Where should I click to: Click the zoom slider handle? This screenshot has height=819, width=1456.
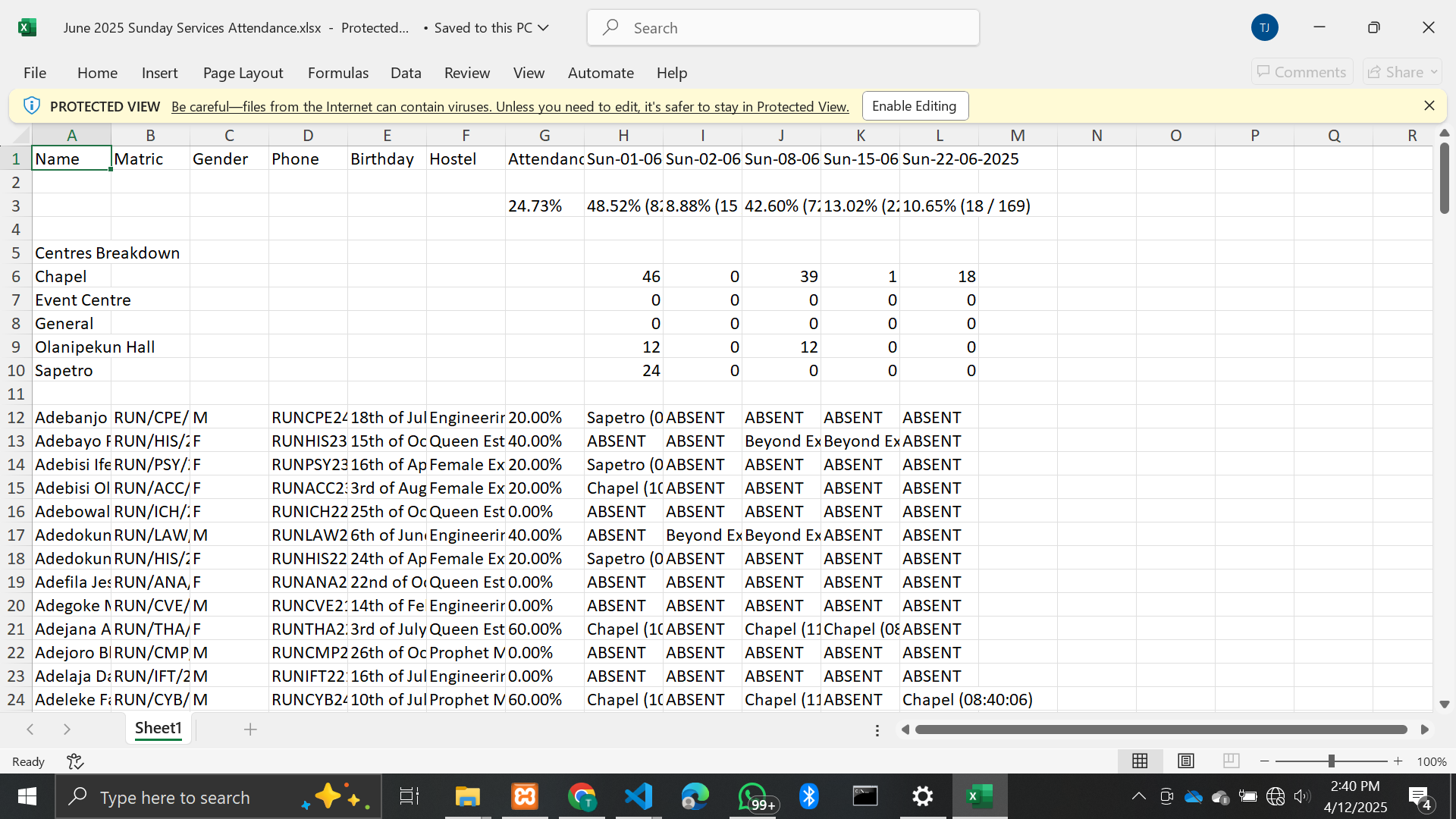point(1331,761)
